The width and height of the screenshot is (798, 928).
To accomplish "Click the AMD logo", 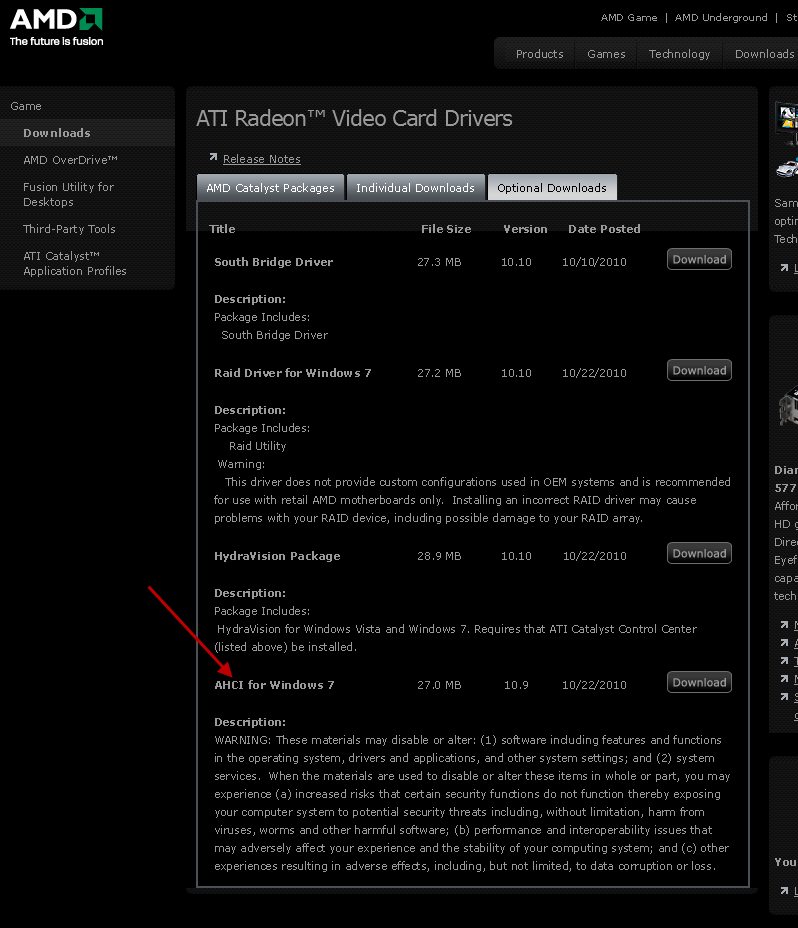I will coord(56,27).
